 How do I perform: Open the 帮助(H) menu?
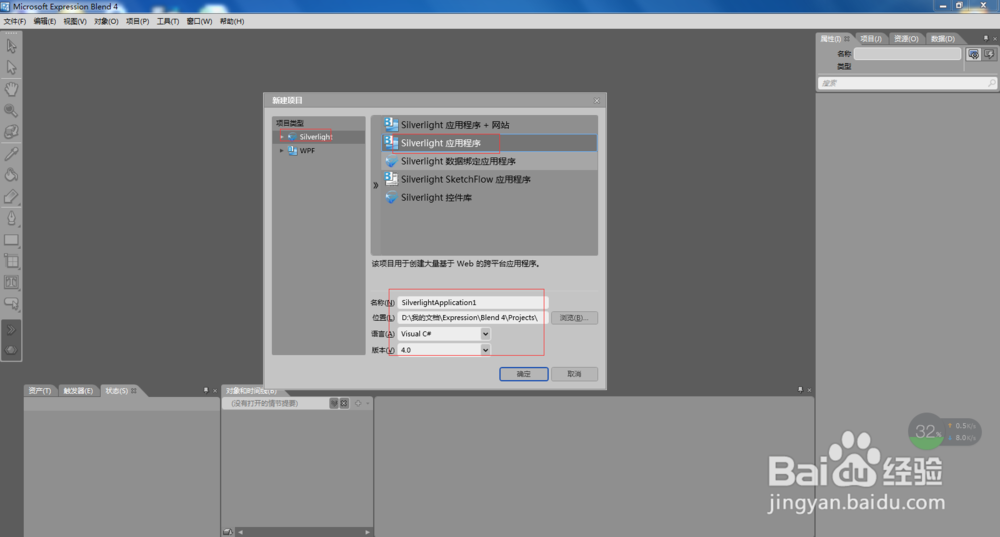click(x=232, y=22)
